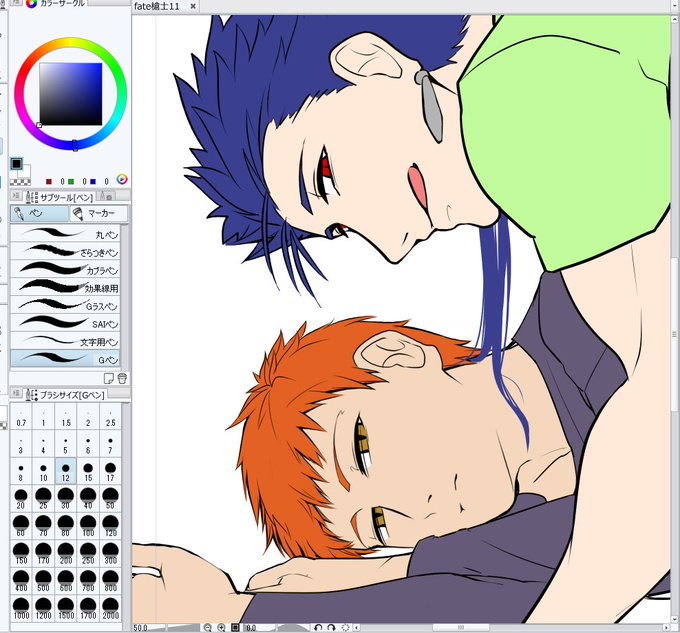Click the rotation angle slider in status bar
This screenshot has width=680, height=633.
[x=293, y=627]
